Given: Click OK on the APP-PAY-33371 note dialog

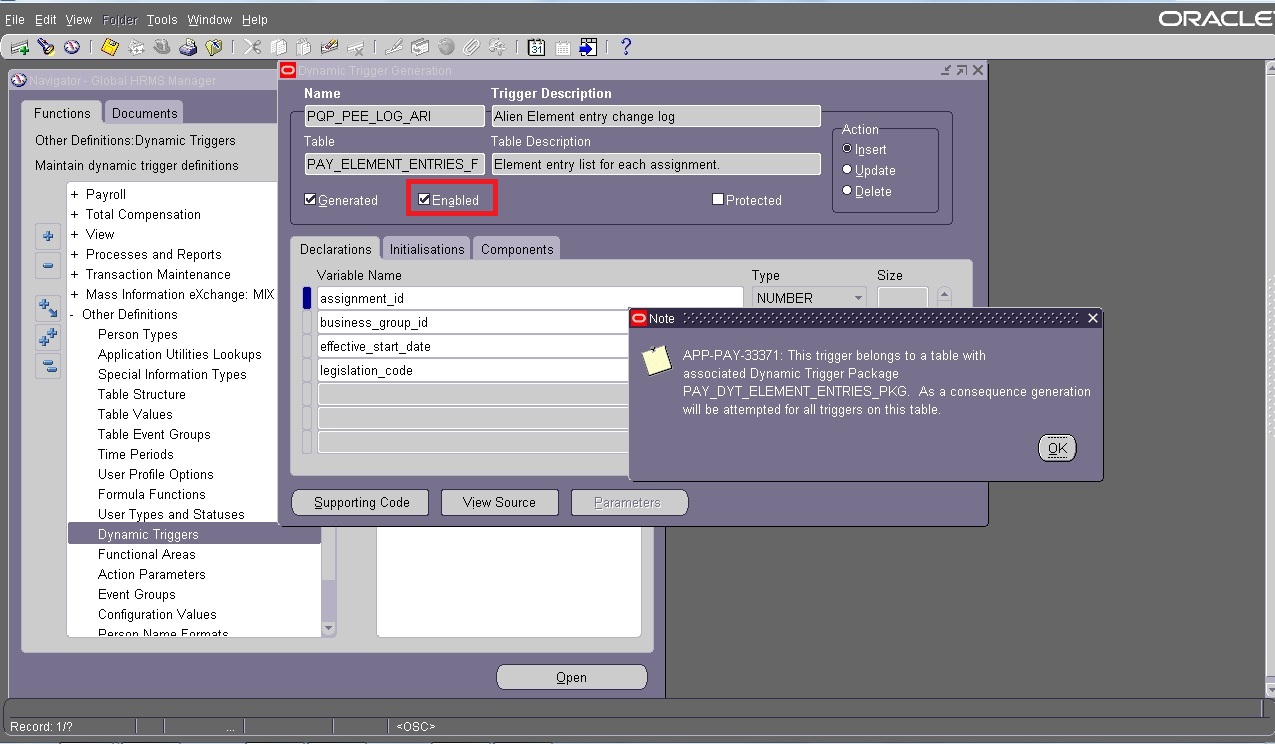Looking at the screenshot, I should 1057,448.
